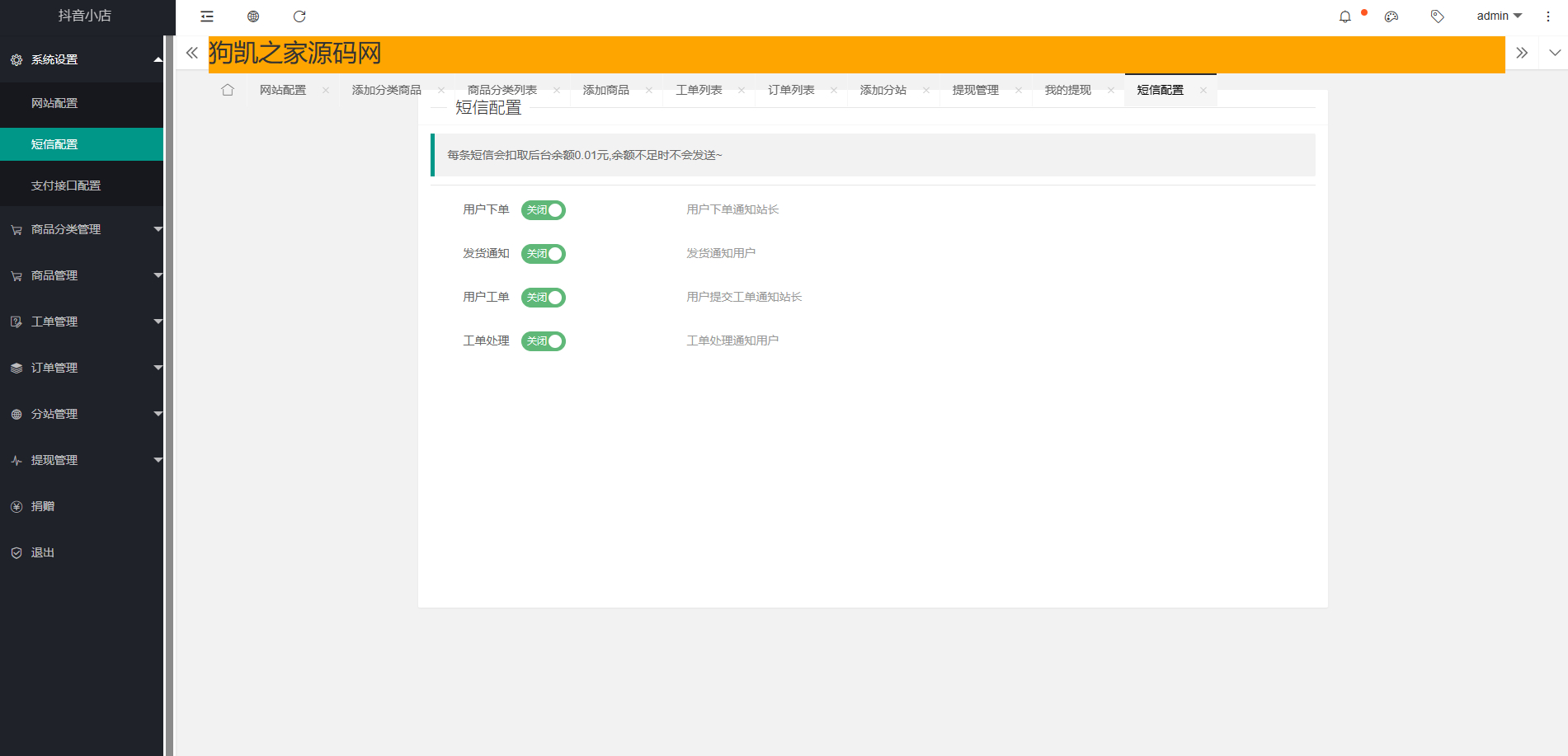The image size is (1568, 756).
Task: Click 退出 to log out
Action: click(43, 552)
